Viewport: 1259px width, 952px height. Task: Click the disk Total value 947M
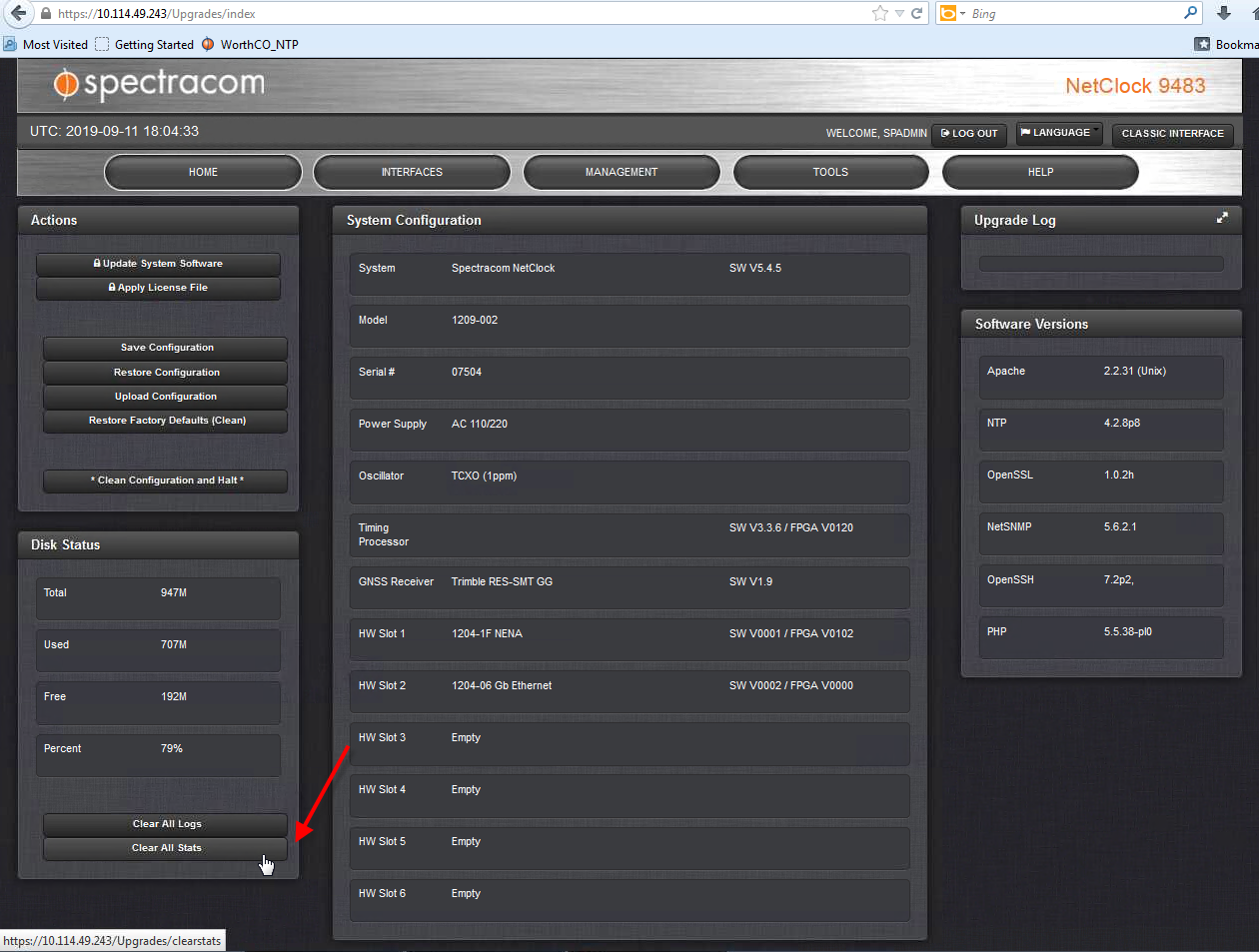click(x=174, y=593)
